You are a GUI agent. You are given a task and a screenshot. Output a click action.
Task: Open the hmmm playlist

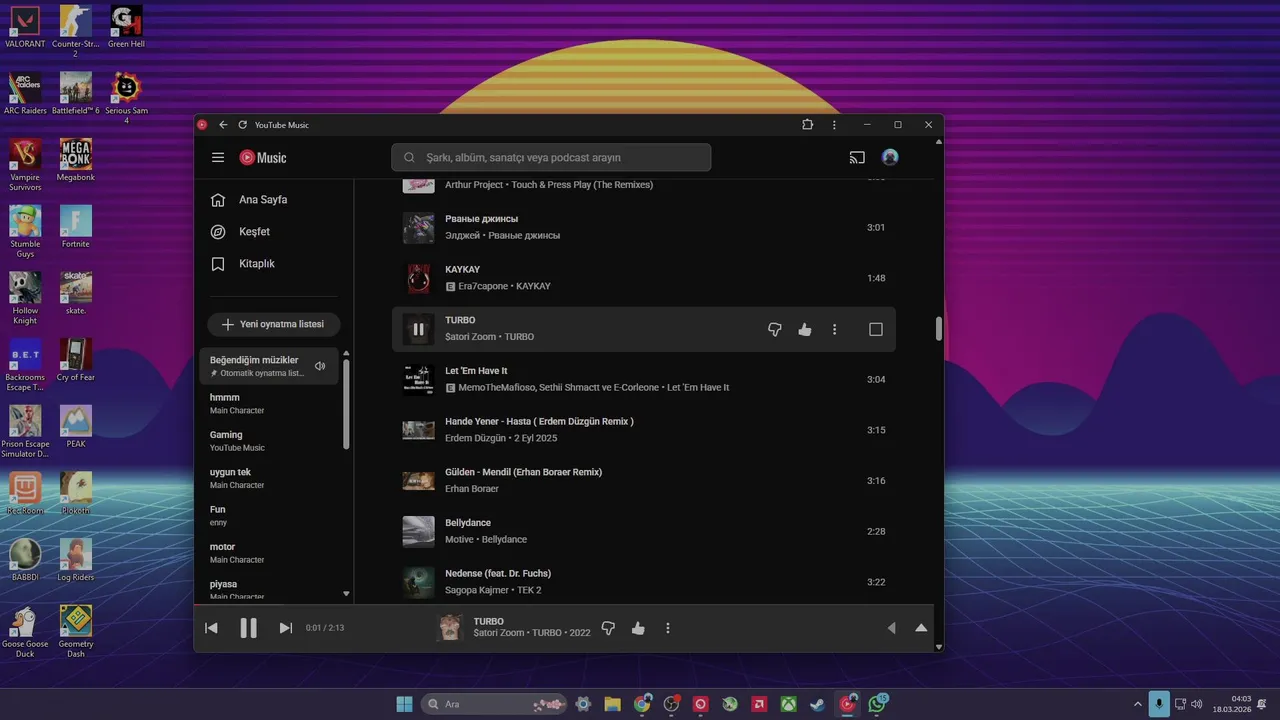269,403
